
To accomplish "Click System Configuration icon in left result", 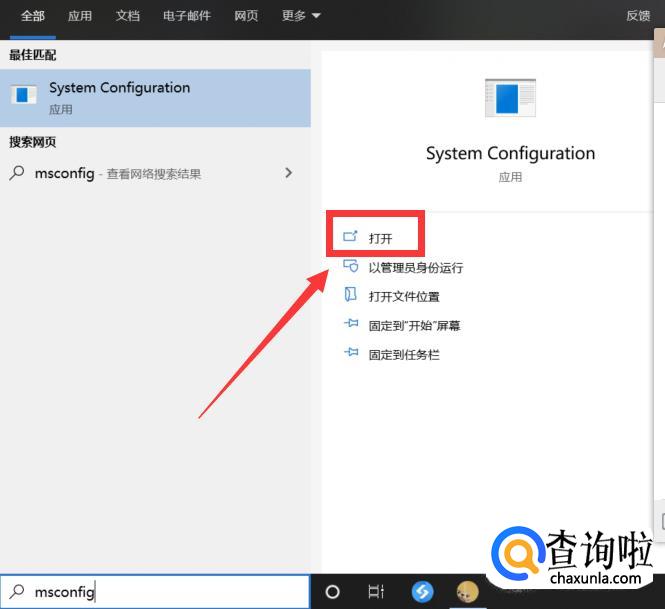I will [23, 95].
